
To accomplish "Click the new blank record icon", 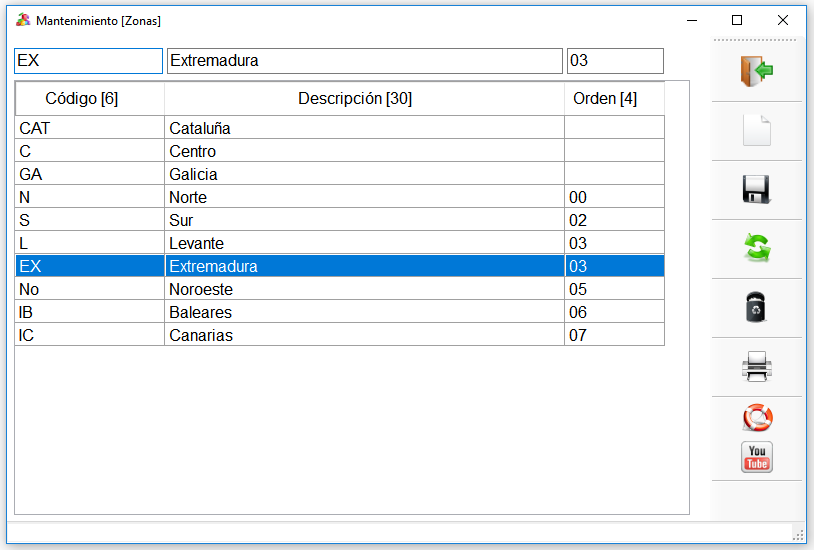I will 756,130.
